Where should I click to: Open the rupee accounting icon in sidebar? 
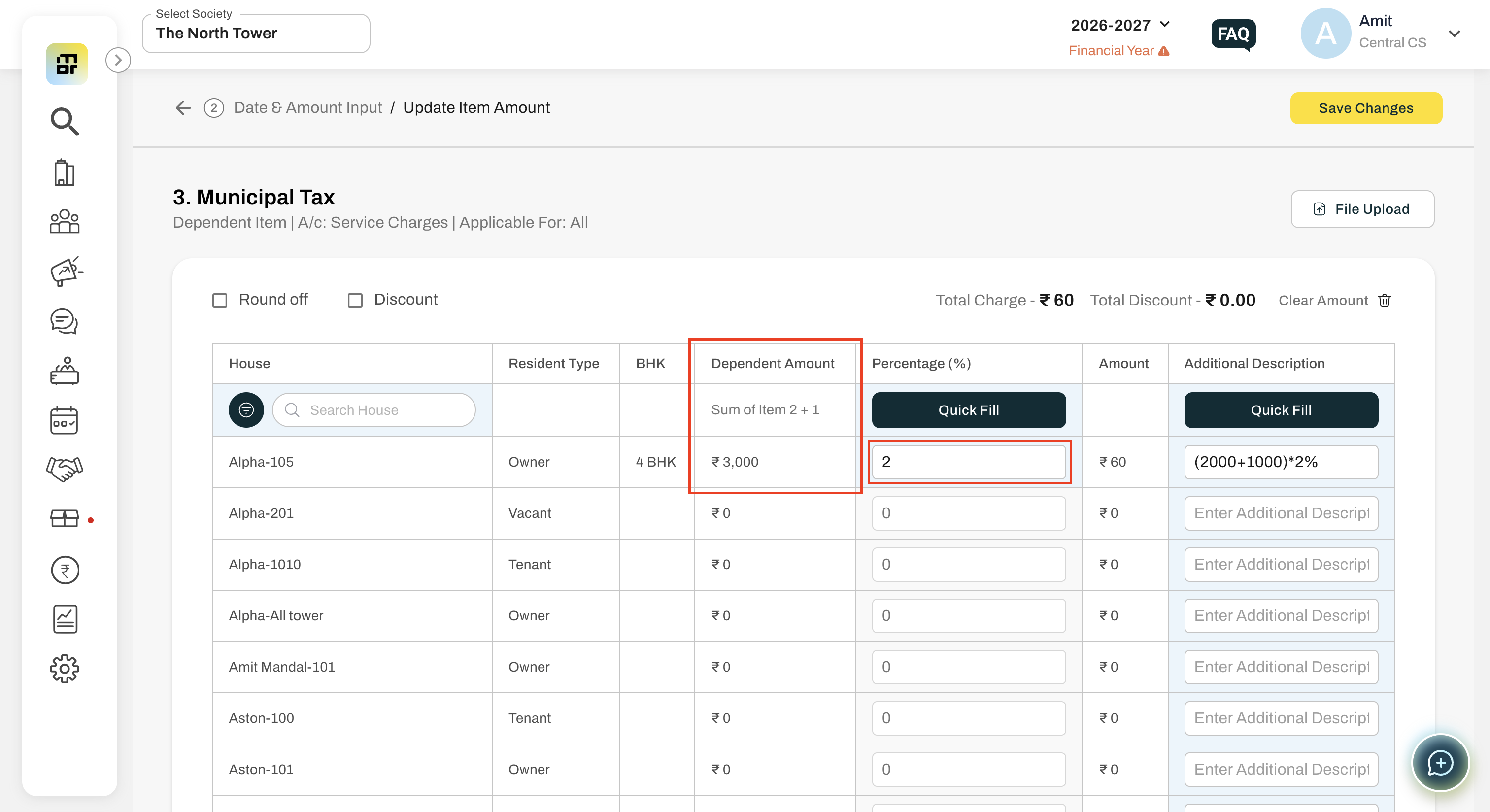[x=65, y=570]
